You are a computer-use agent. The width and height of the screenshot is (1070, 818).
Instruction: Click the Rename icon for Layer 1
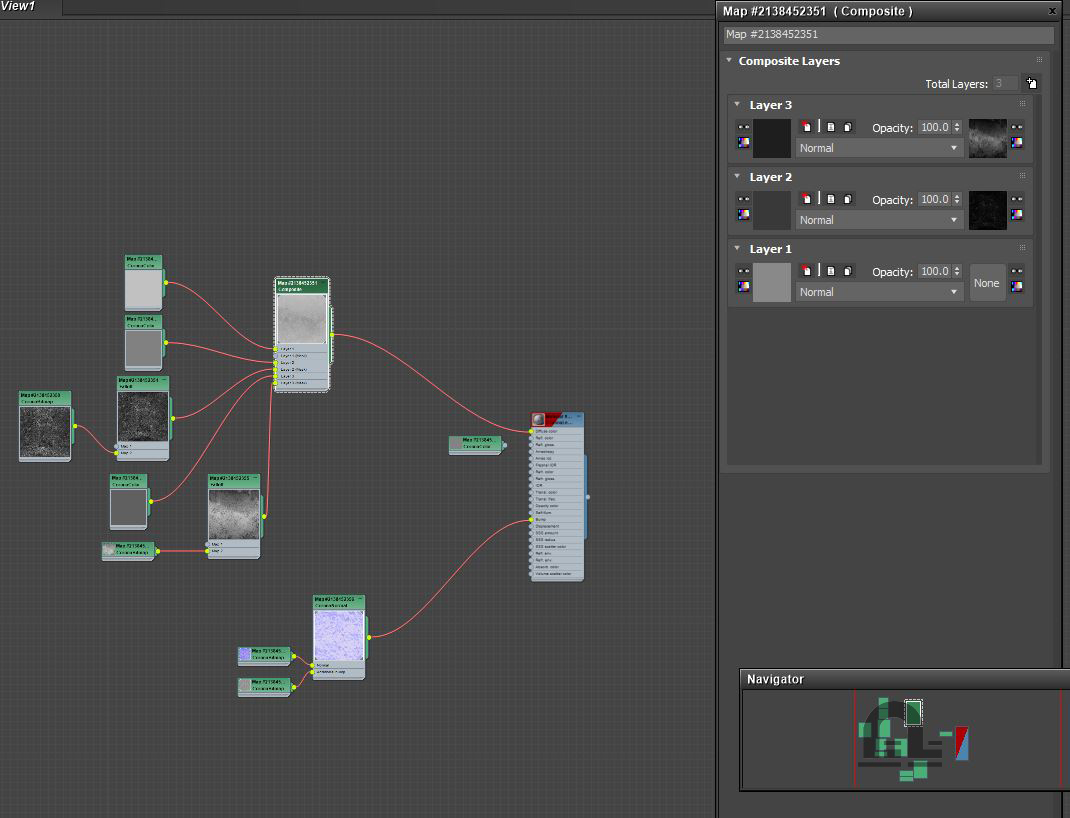pos(830,271)
